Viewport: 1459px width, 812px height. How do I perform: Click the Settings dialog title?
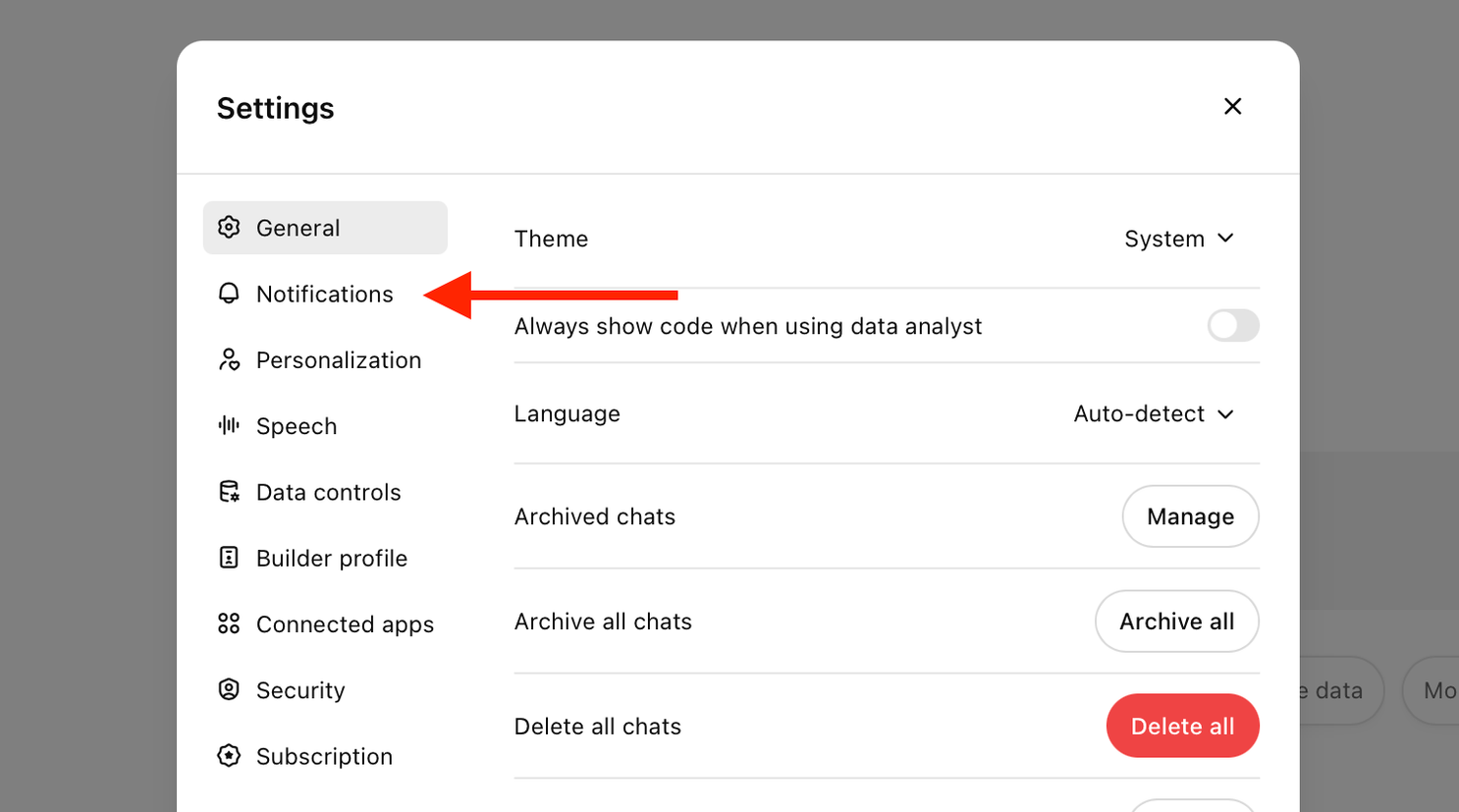pyautogui.click(x=276, y=108)
